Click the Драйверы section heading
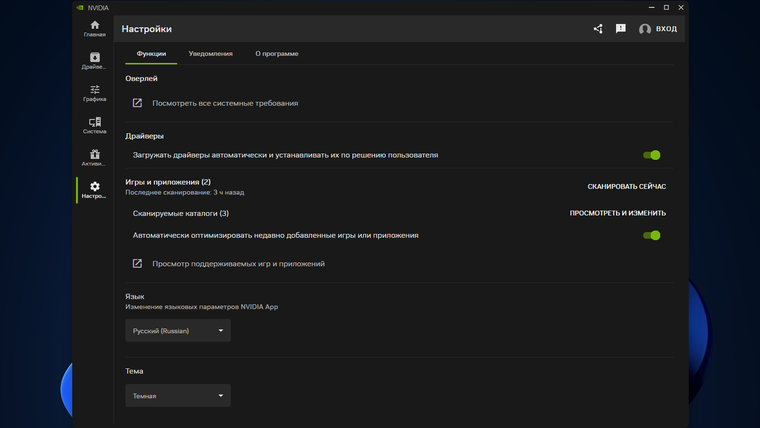Image resolution: width=760 pixels, height=428 pixels. (x=144, y=136)
